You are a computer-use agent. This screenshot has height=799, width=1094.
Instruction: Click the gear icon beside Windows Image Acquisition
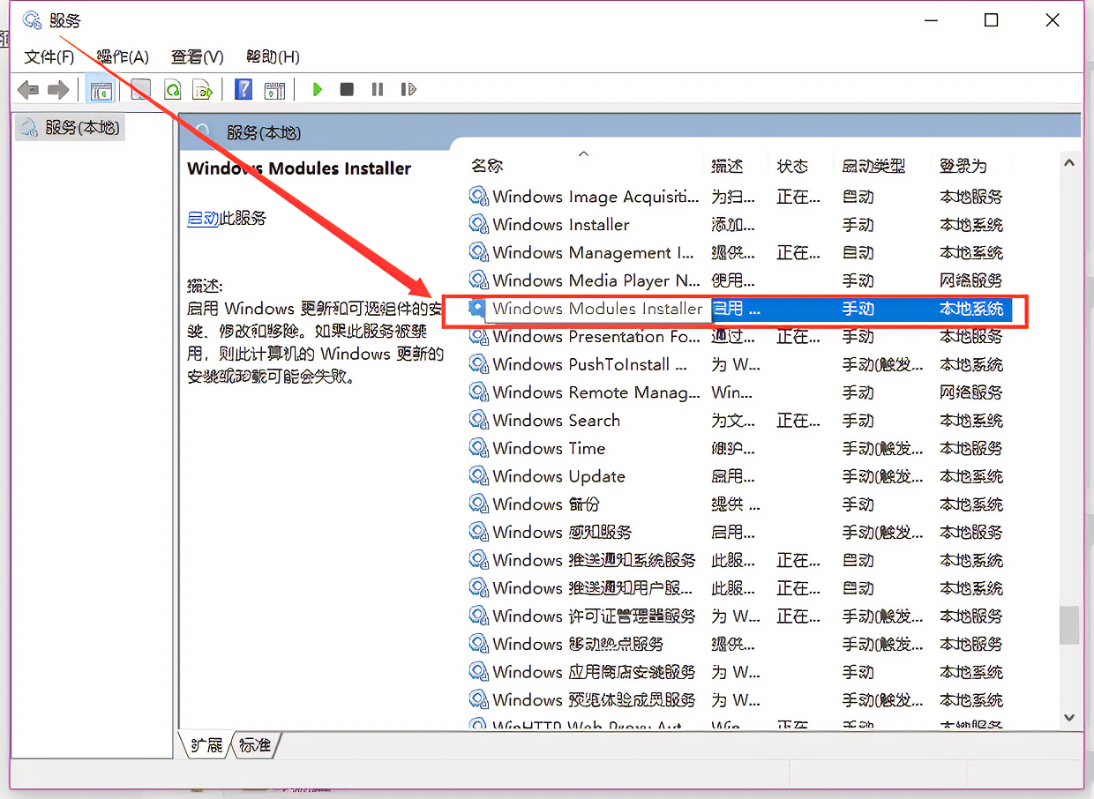[x=479, y=196]
